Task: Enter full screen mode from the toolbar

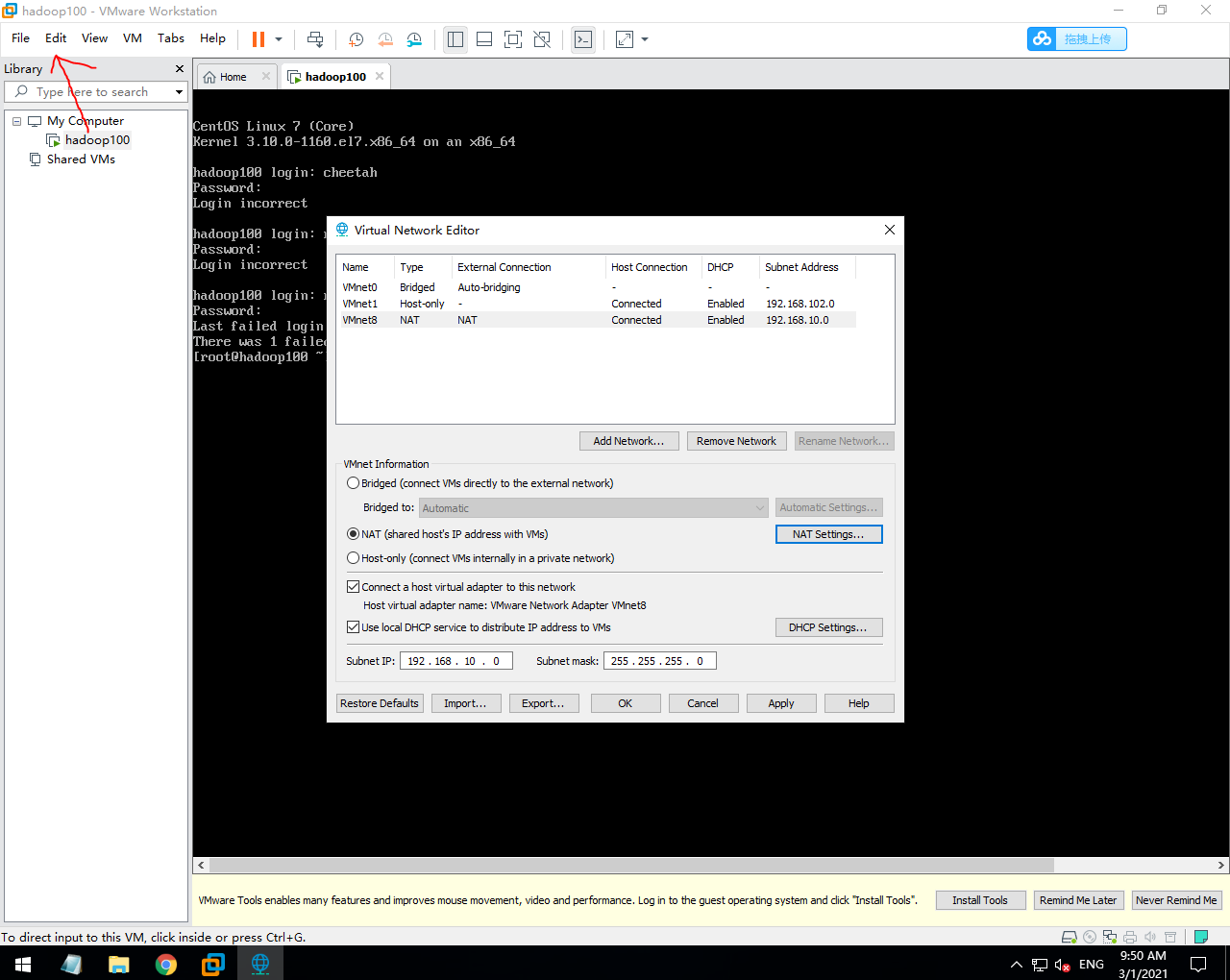Action: [513, 39]
